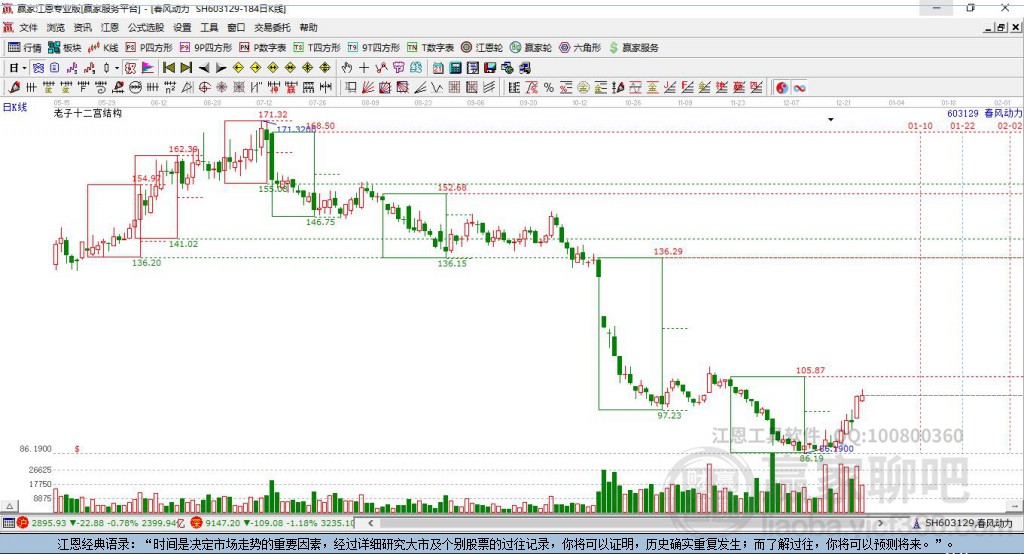The image size is (1024, 554).
Task: Open the 工具 menu
Action: tap(209, 27)
